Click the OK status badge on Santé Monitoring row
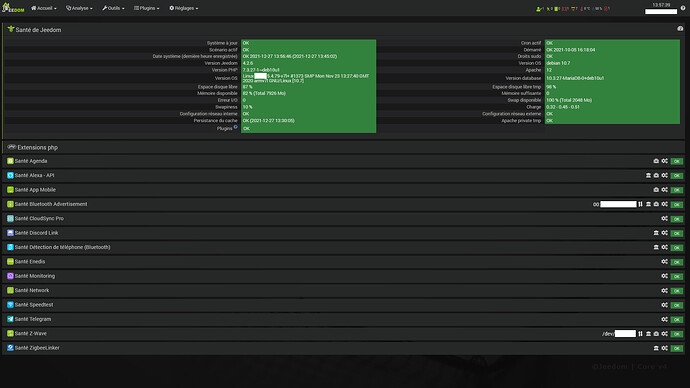 677,276
